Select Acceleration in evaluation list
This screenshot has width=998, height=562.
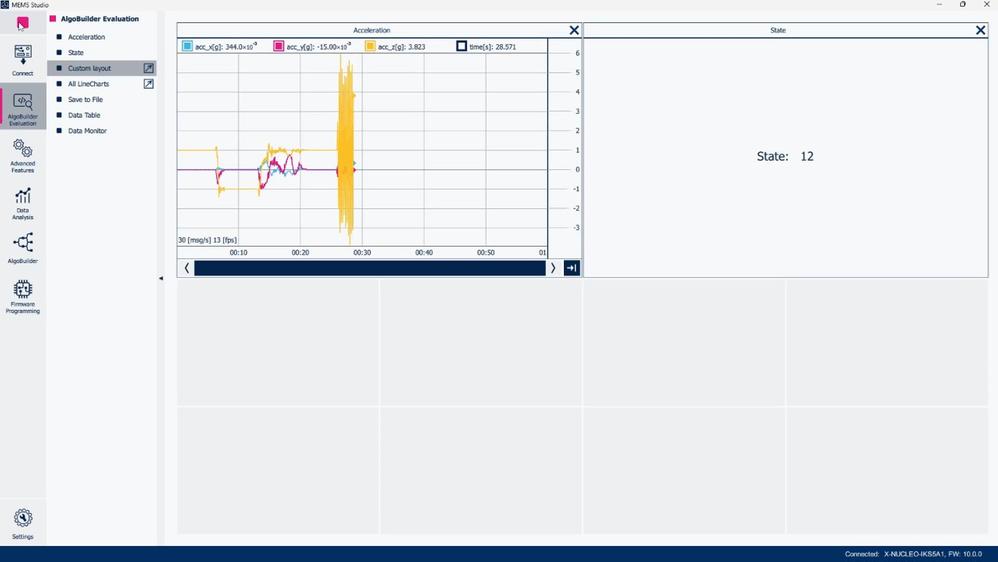[87, 37]
